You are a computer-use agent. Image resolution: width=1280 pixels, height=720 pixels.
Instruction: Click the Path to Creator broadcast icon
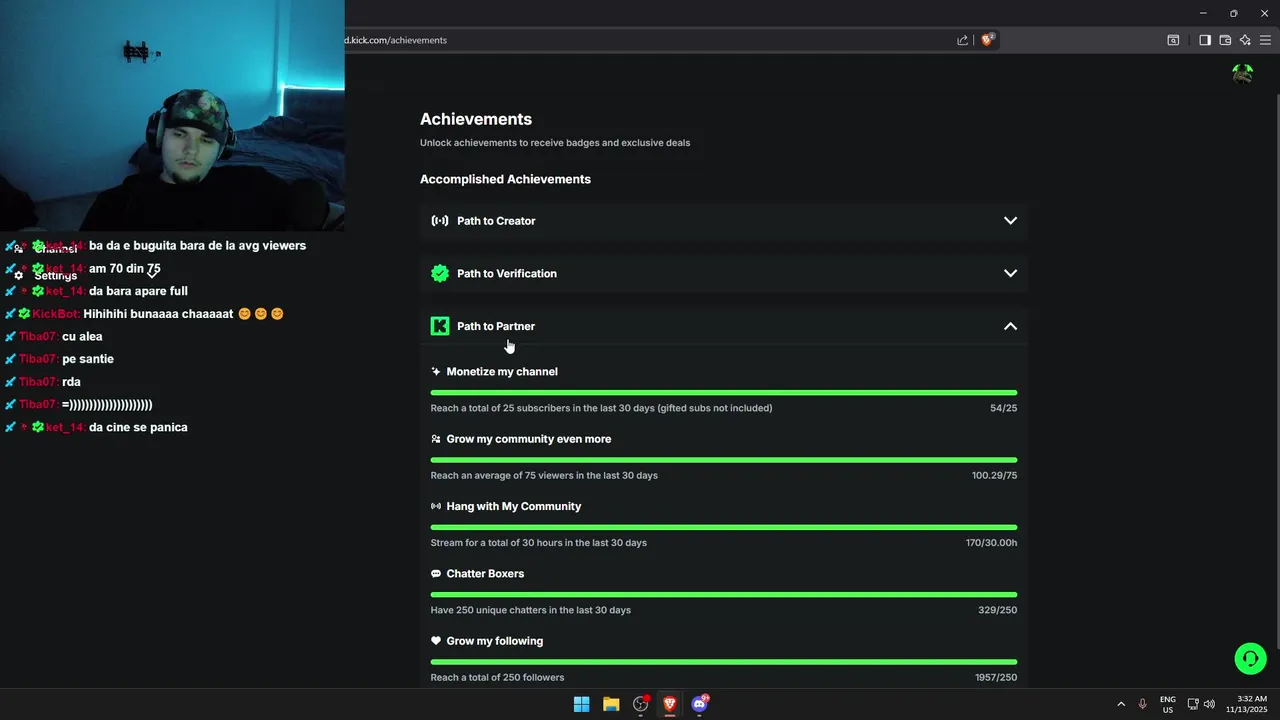(x=440, y=221)
